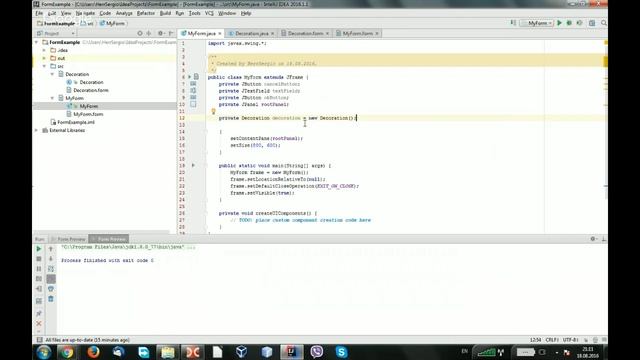Image resolution: width=640 pixels, height=360 pixels.
Task: Clear console output with trash icon
Action: (51, 299)
